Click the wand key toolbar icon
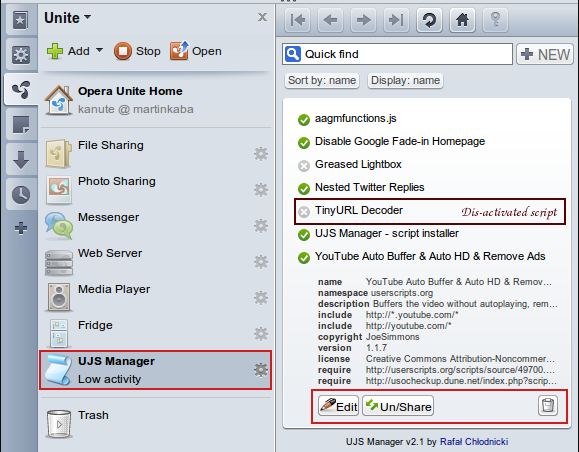Screen dimensions: 579x452 coord(496,20)
